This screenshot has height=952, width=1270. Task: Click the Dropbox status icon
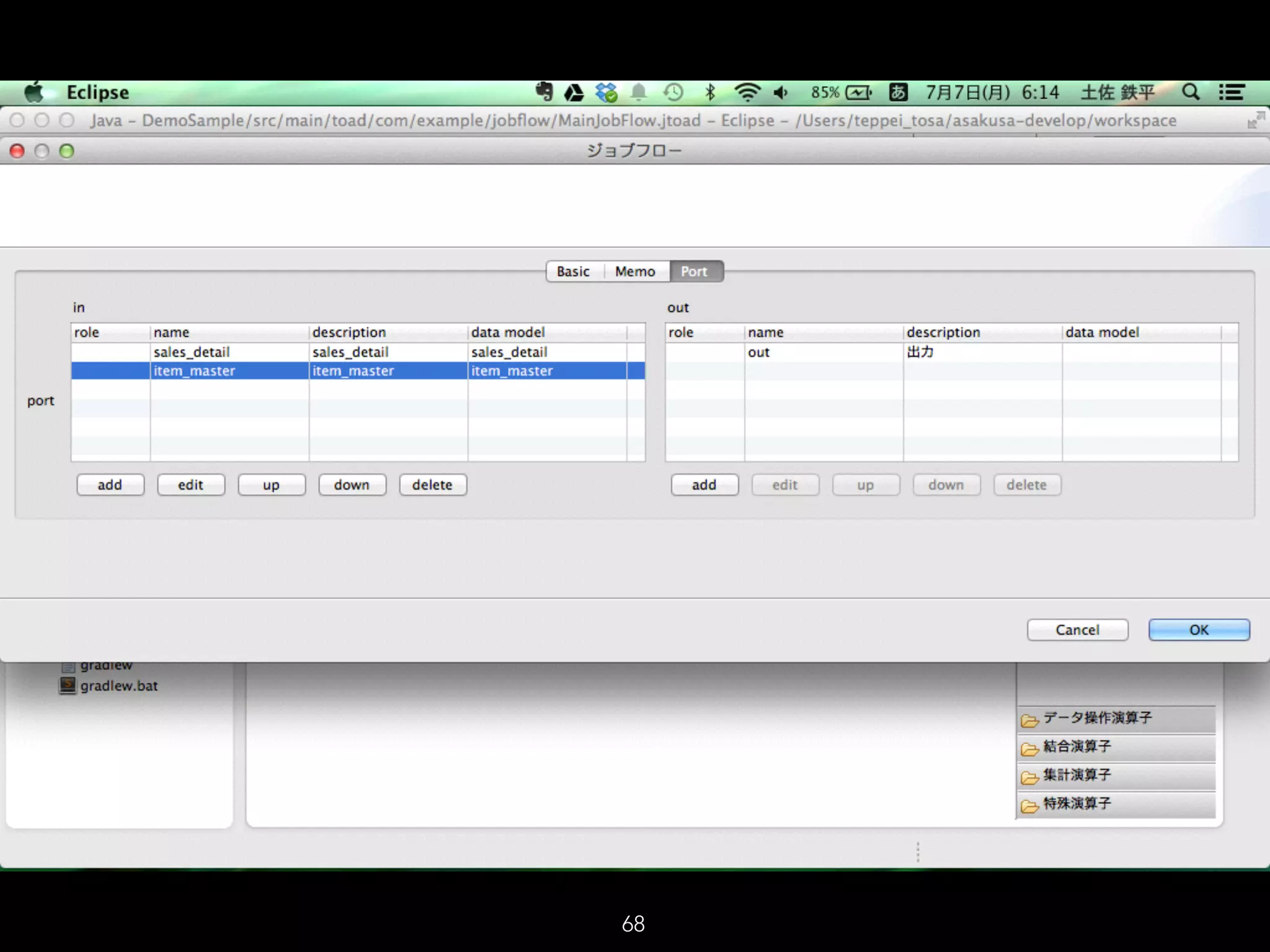[606, 92]
